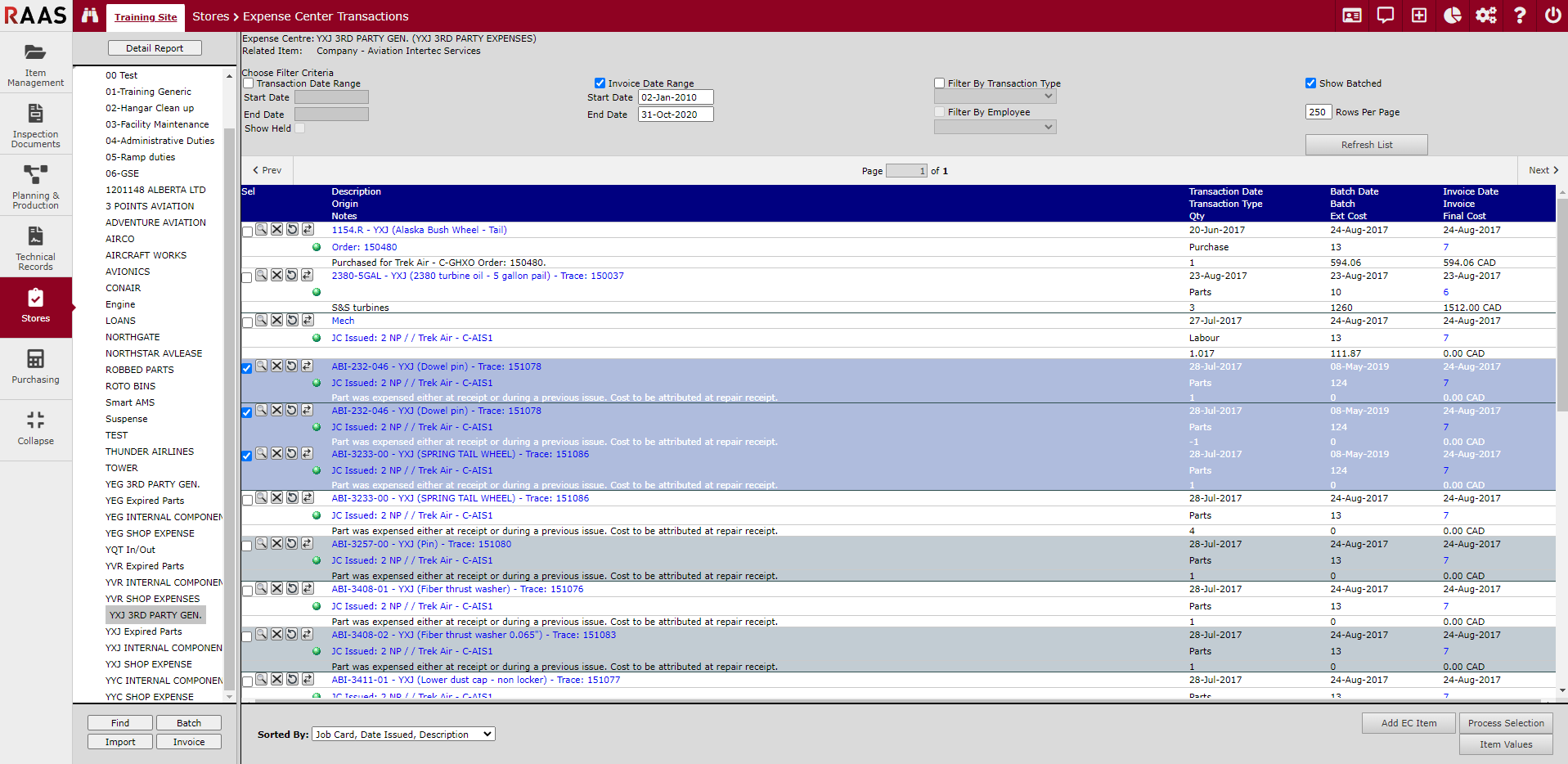Click Invoice Start Date field

676,97
